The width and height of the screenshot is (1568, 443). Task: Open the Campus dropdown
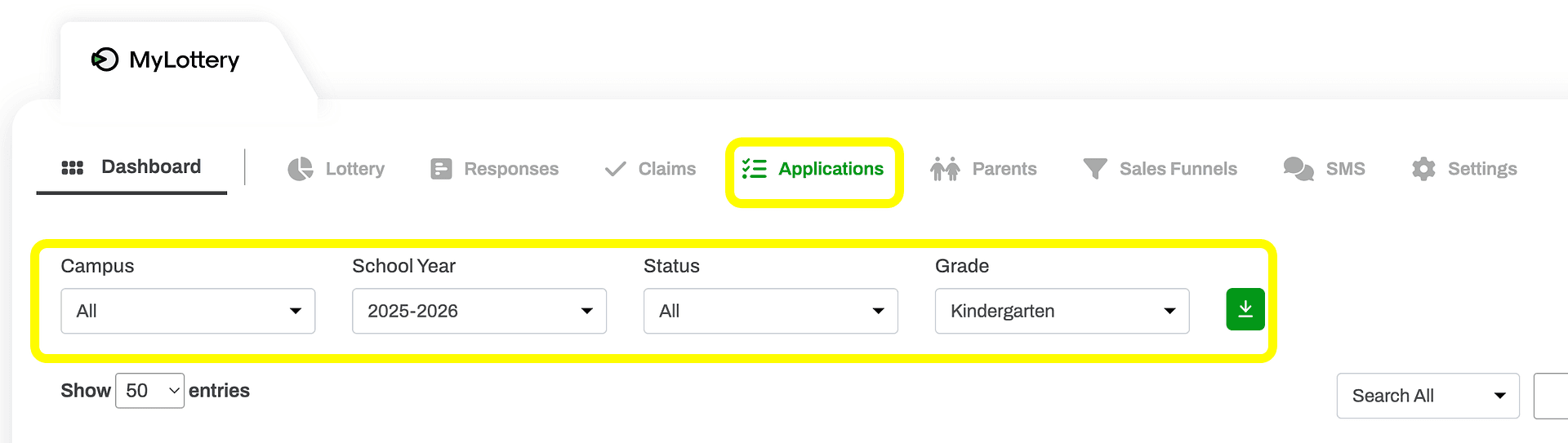(188, 311)
